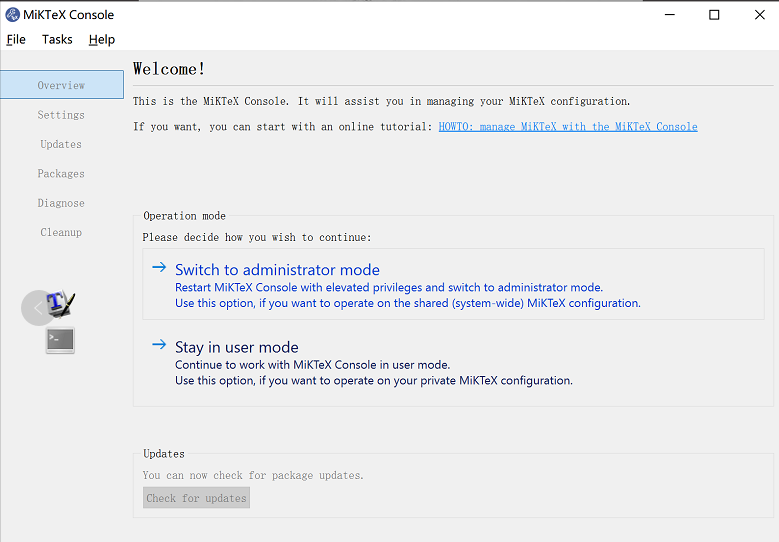Choose Stay in user mode
The width and height of the screenshot is (779, 542).
(x=453, y=363)
